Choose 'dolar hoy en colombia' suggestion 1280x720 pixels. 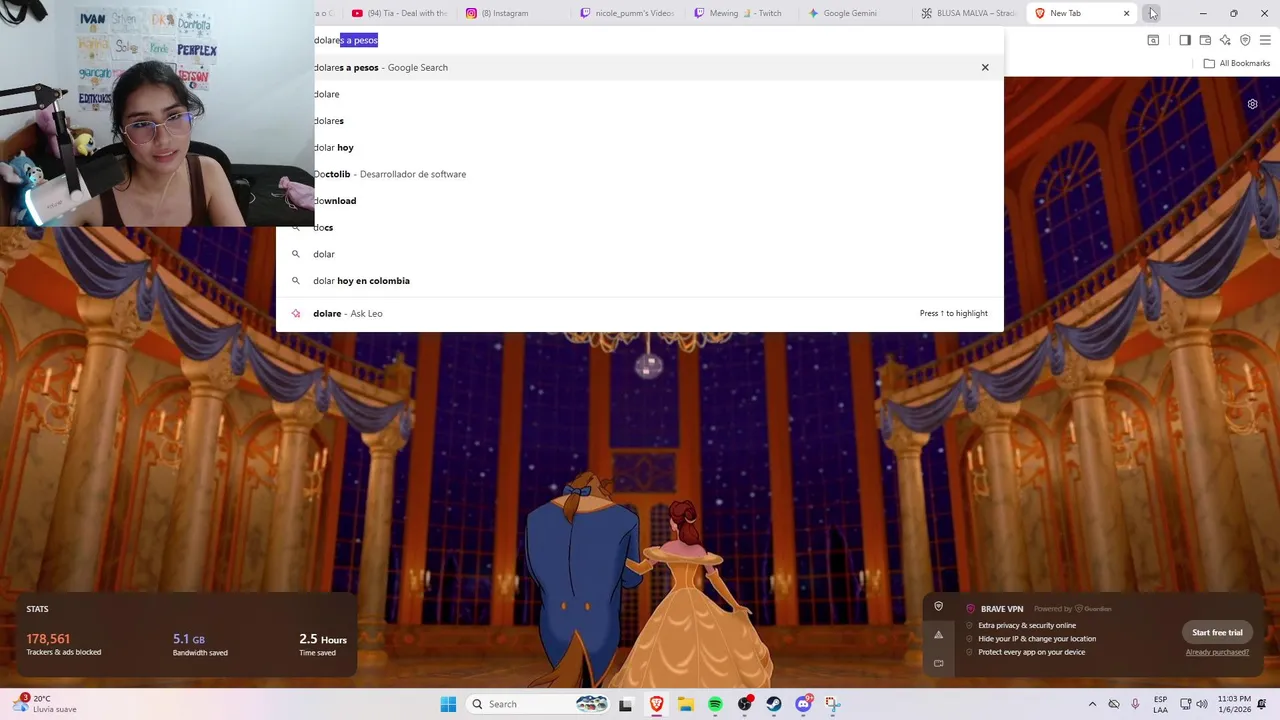[640, 281]
